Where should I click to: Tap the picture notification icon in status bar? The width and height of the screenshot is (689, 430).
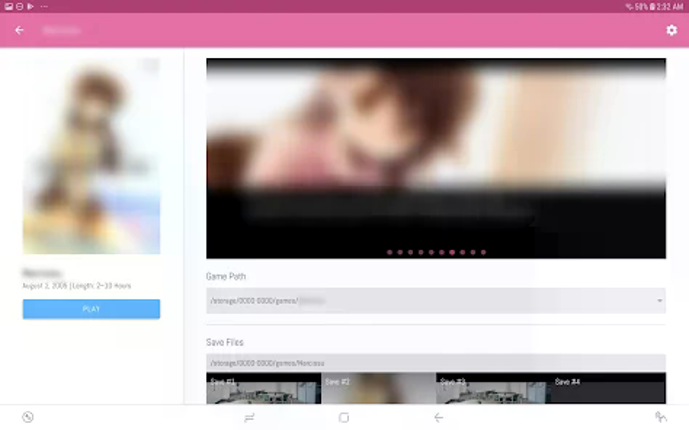(x=9, y=7)
